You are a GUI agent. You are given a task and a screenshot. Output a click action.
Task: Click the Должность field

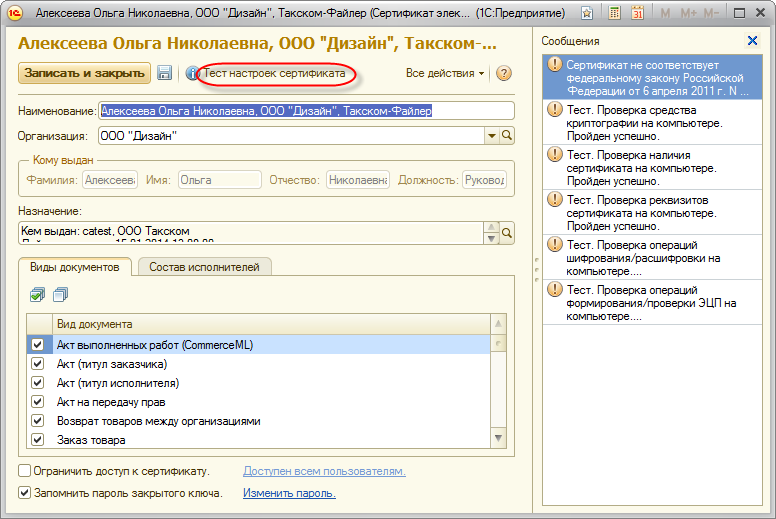point(485,180)
